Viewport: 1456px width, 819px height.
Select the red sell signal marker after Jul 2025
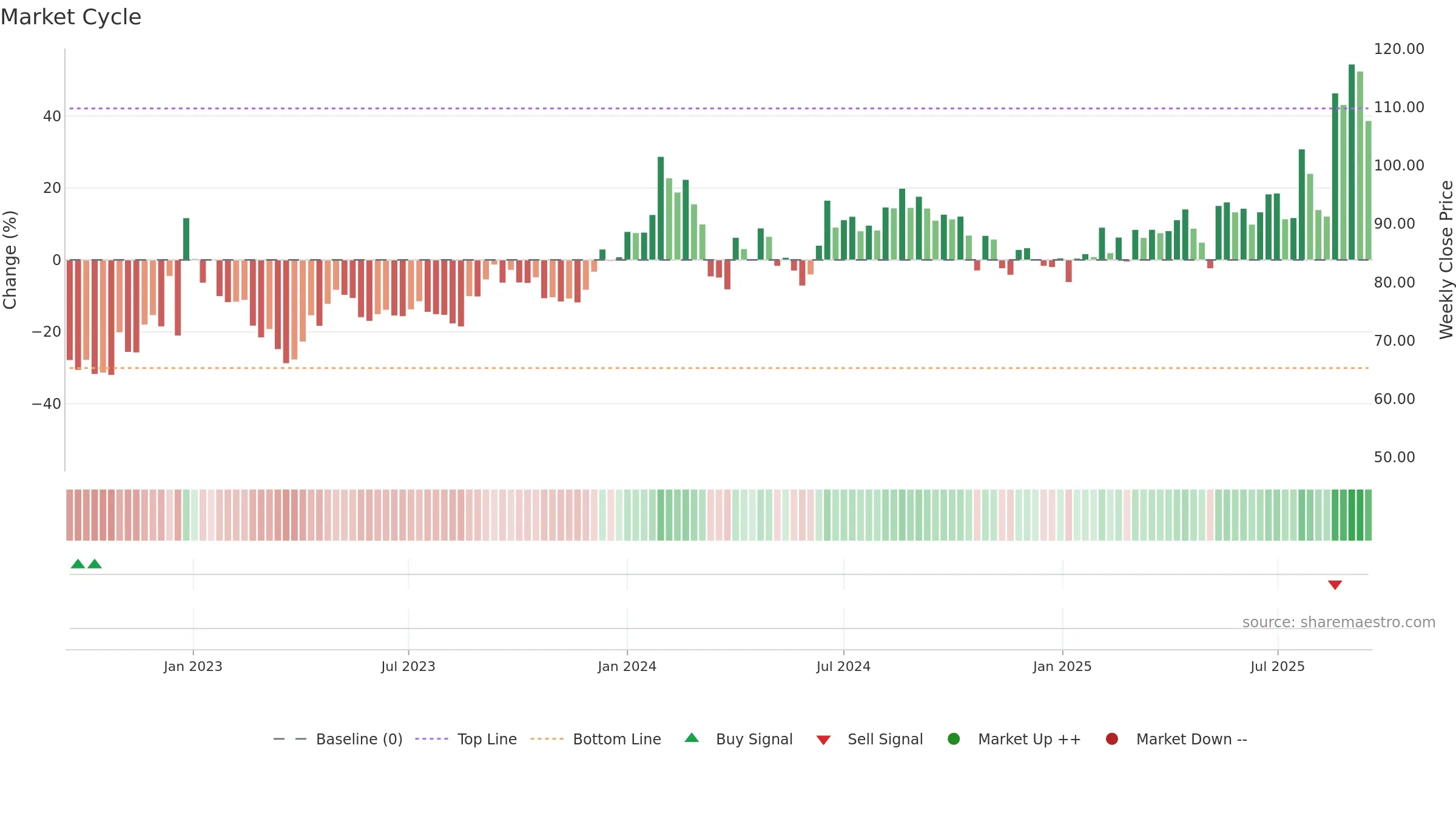(1335, 585)
